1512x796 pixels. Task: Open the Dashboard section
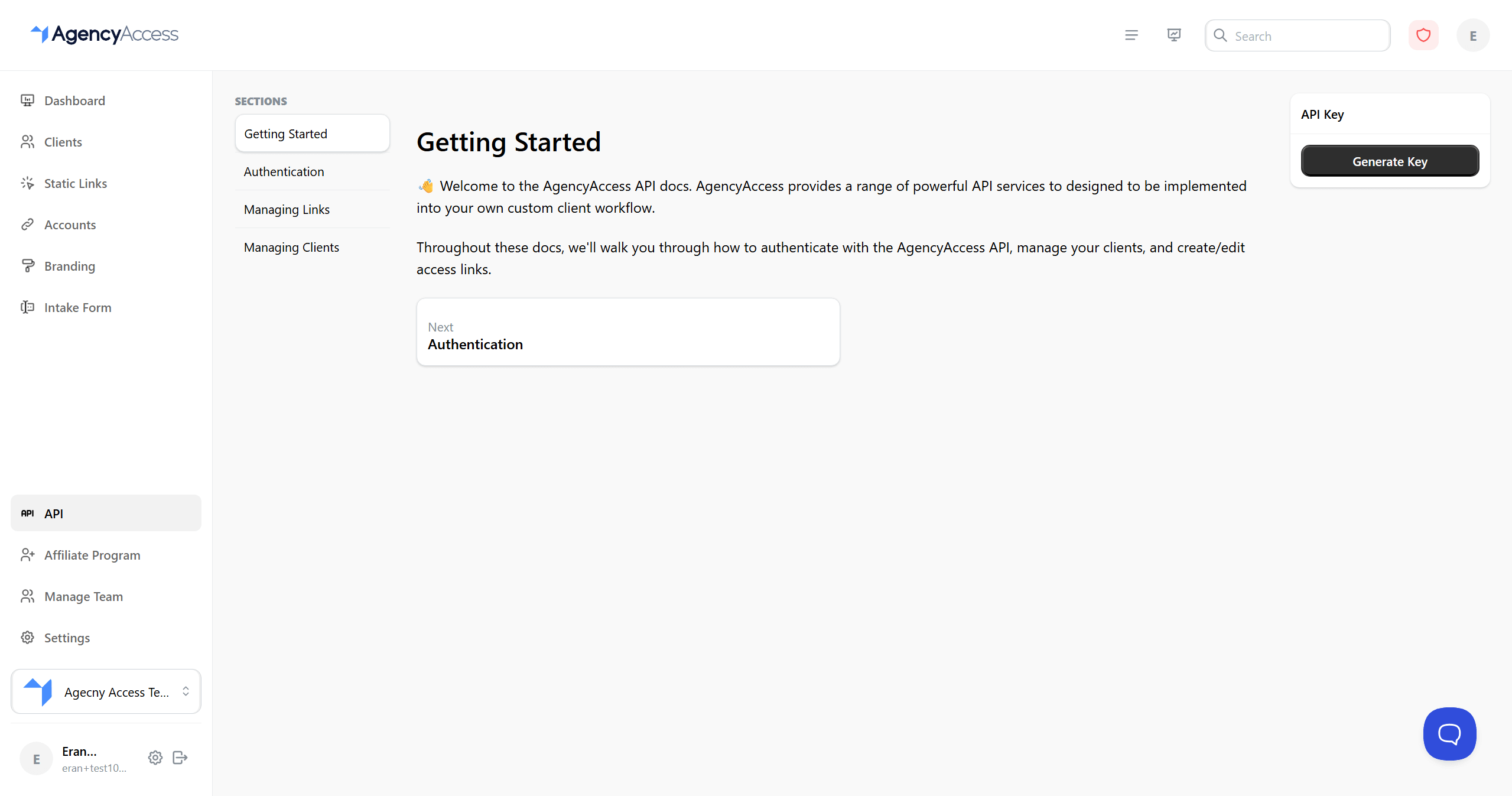click(74, 100)
